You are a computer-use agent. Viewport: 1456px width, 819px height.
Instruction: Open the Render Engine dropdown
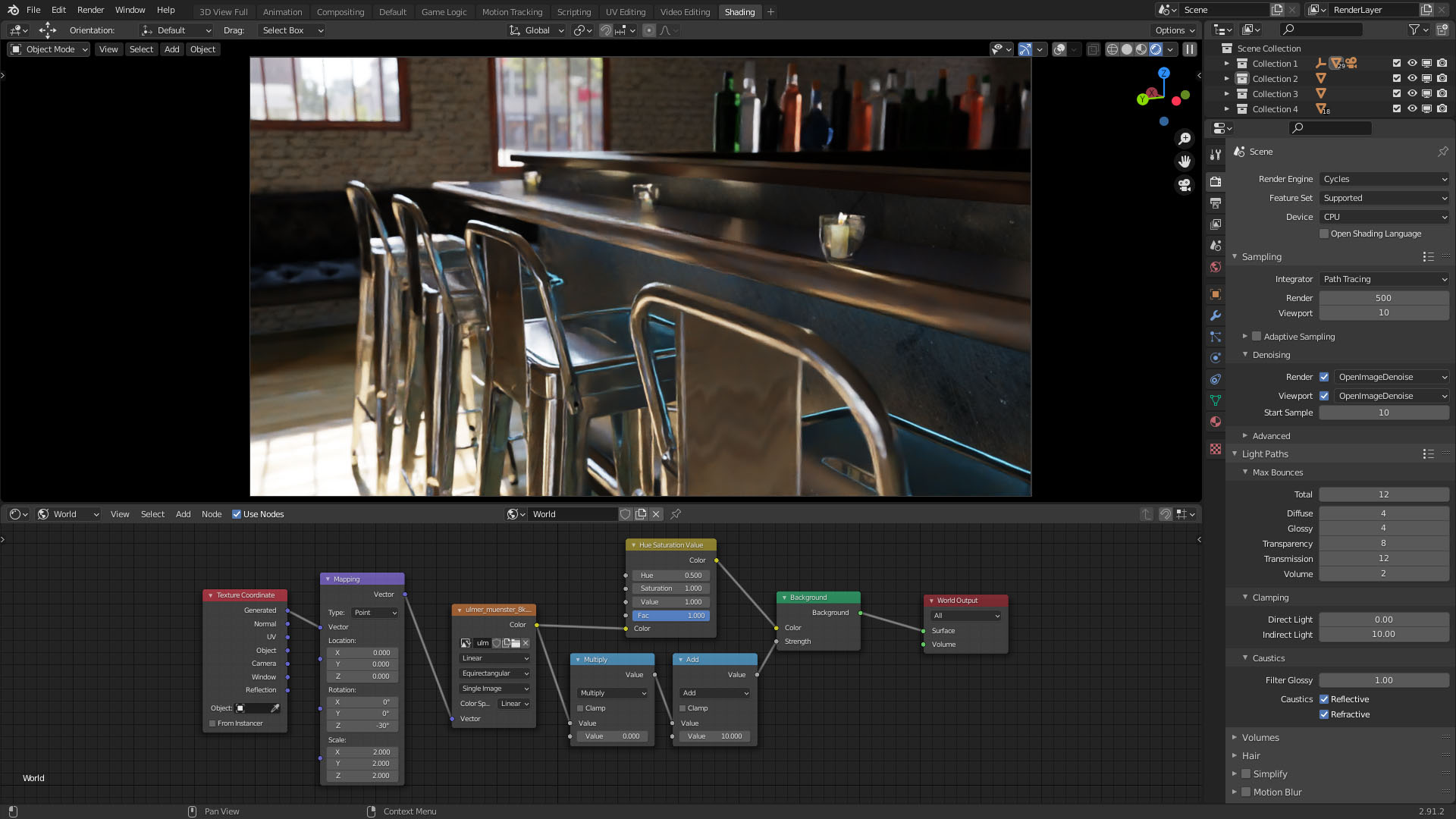point(1384,179)
